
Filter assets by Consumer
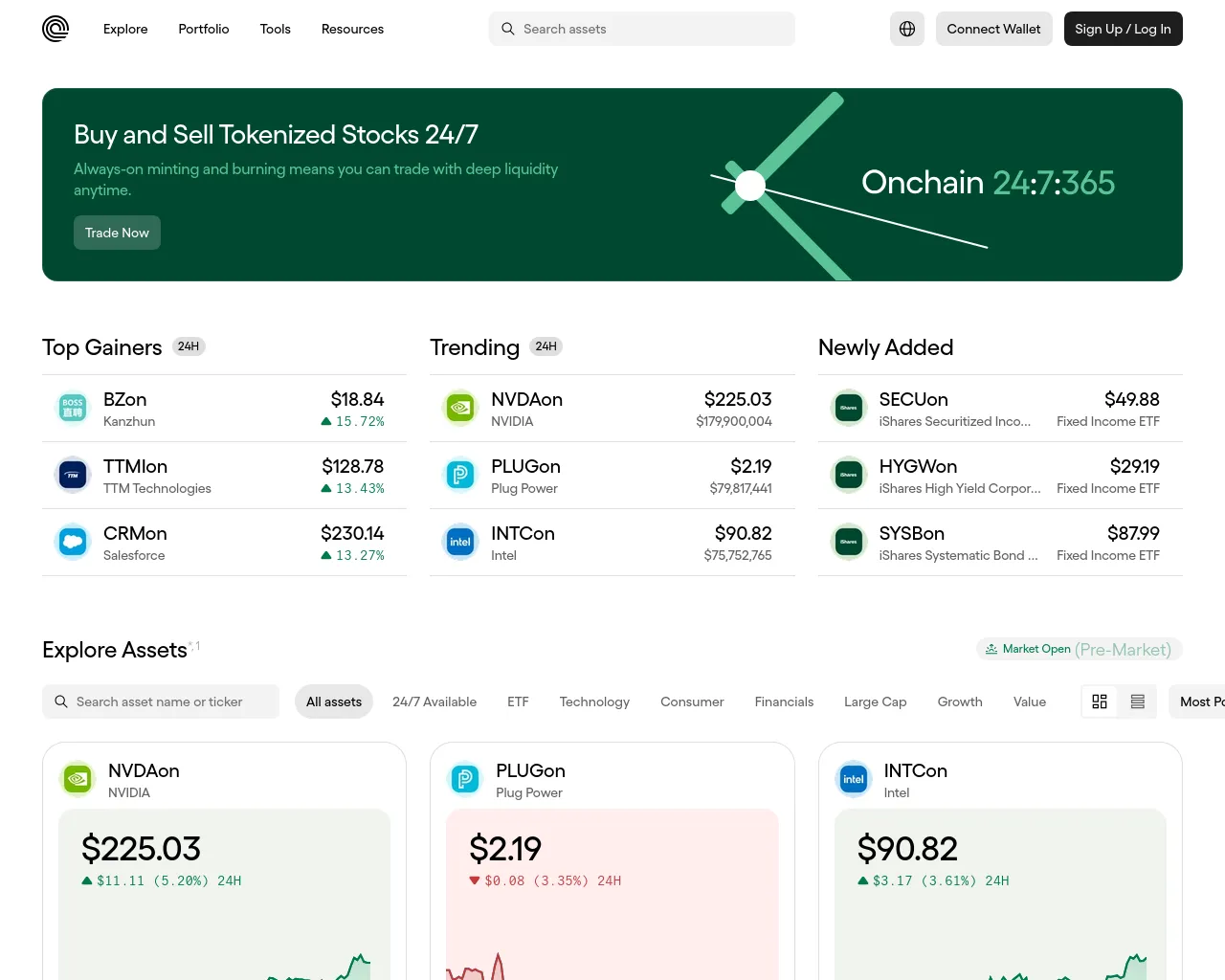click(692, 702)
